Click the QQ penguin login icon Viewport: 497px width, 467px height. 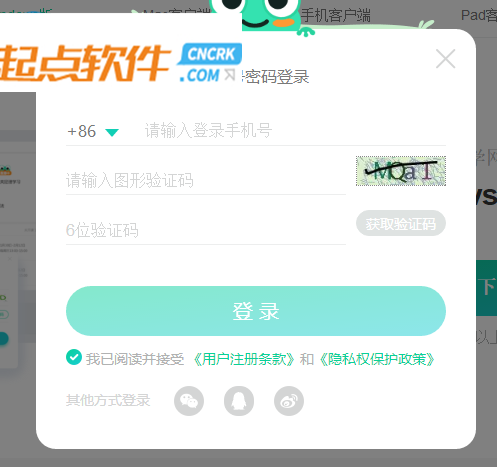(x=239, y=401)
